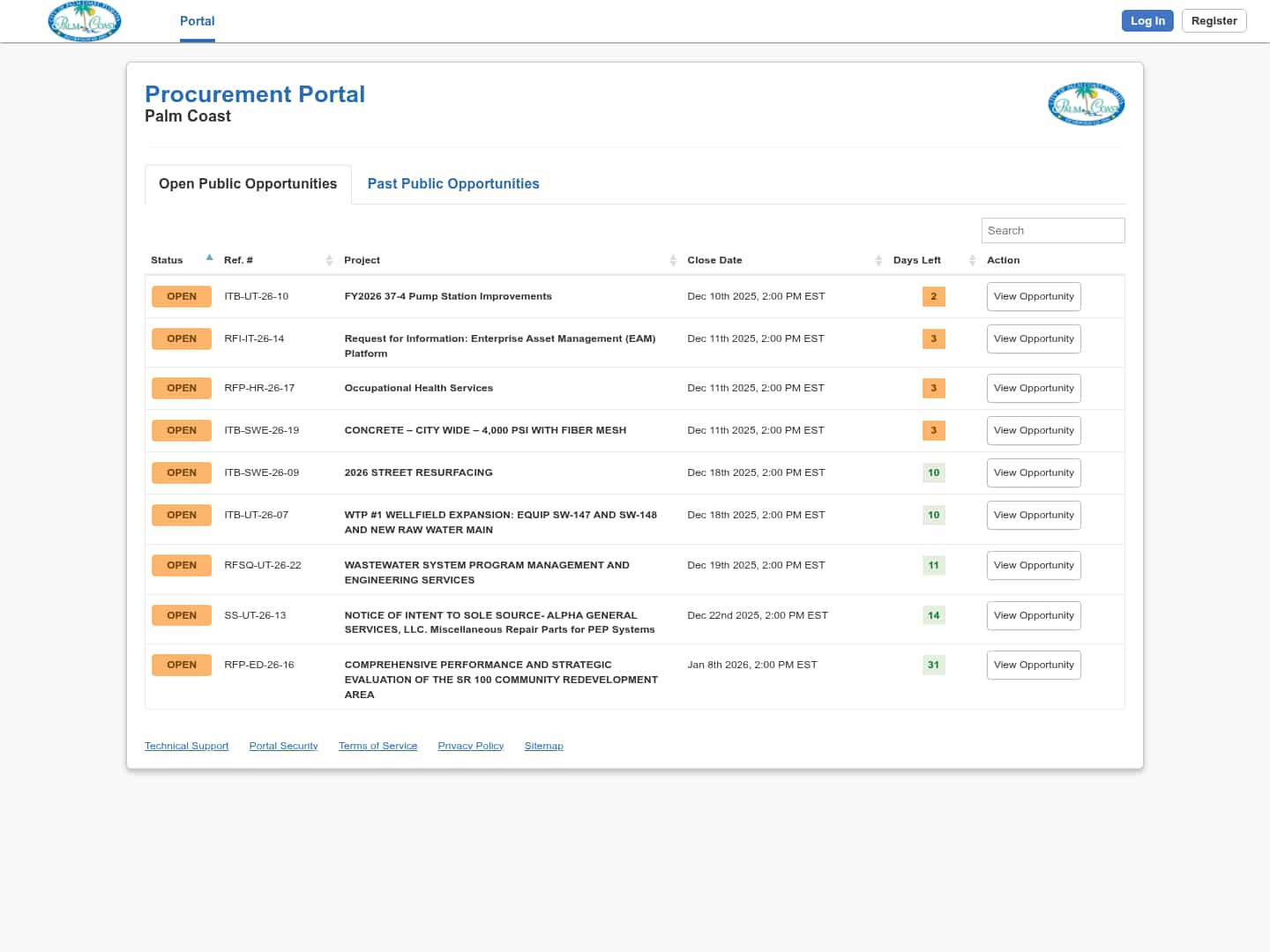Sort by Ref. # using its sort arrows

tap(329, 260)
